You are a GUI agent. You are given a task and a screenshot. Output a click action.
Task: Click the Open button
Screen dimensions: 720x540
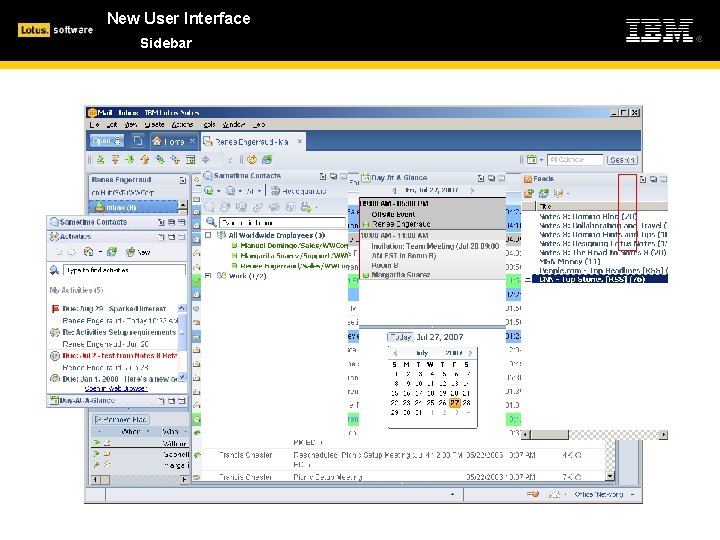coord(107,141)
